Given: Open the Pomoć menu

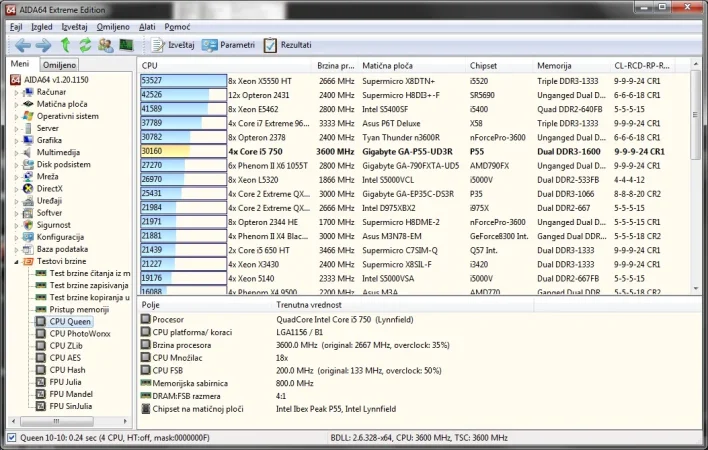Looking at the screenshot, I should (x=177, y=27).
